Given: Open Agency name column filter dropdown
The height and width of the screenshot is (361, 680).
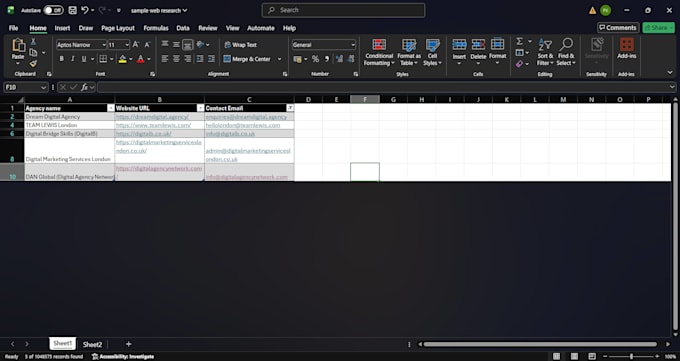Looking at the screenshot, I should [x=111, y=108].
